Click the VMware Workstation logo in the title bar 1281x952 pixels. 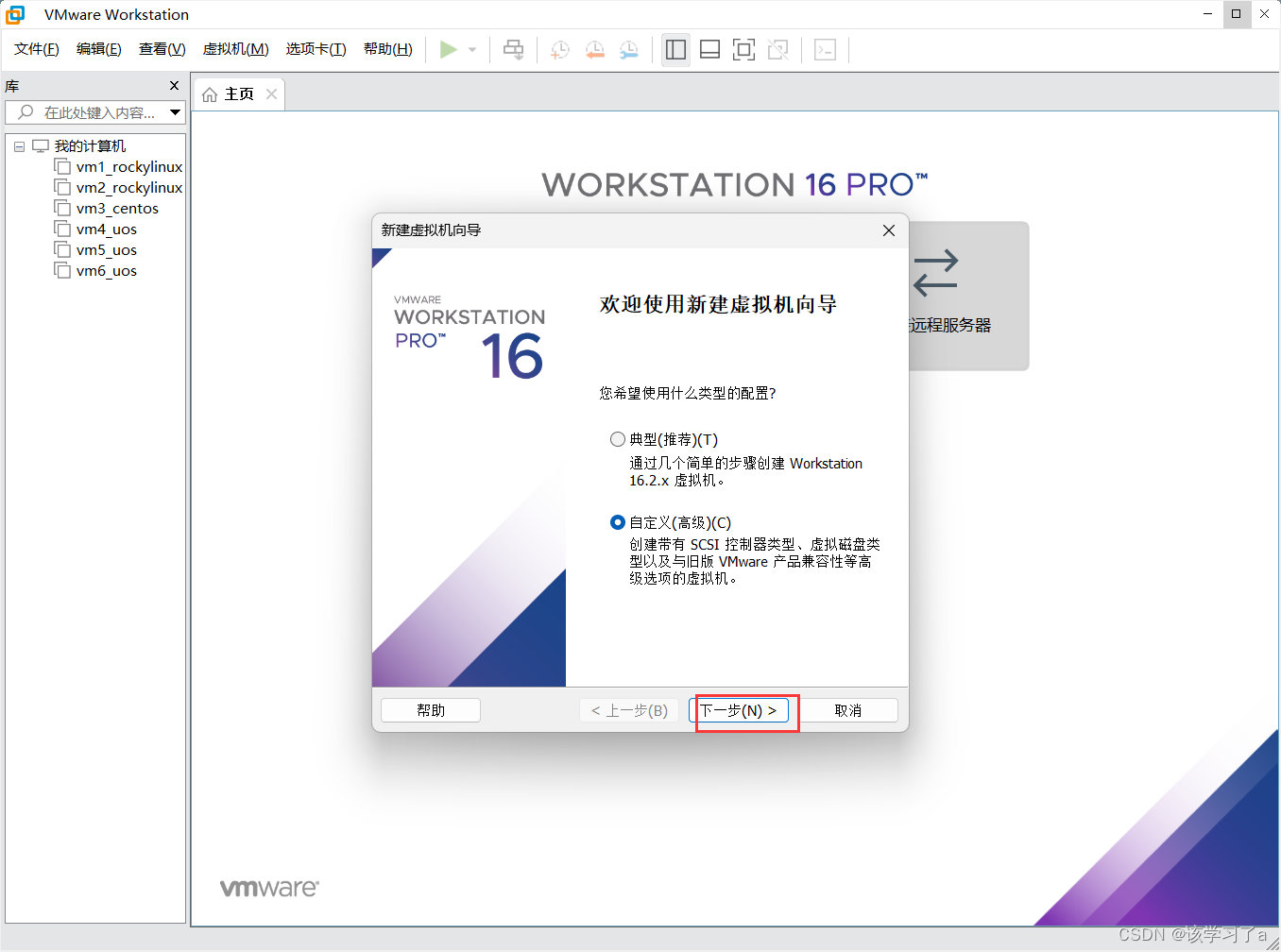click(15, 14)
